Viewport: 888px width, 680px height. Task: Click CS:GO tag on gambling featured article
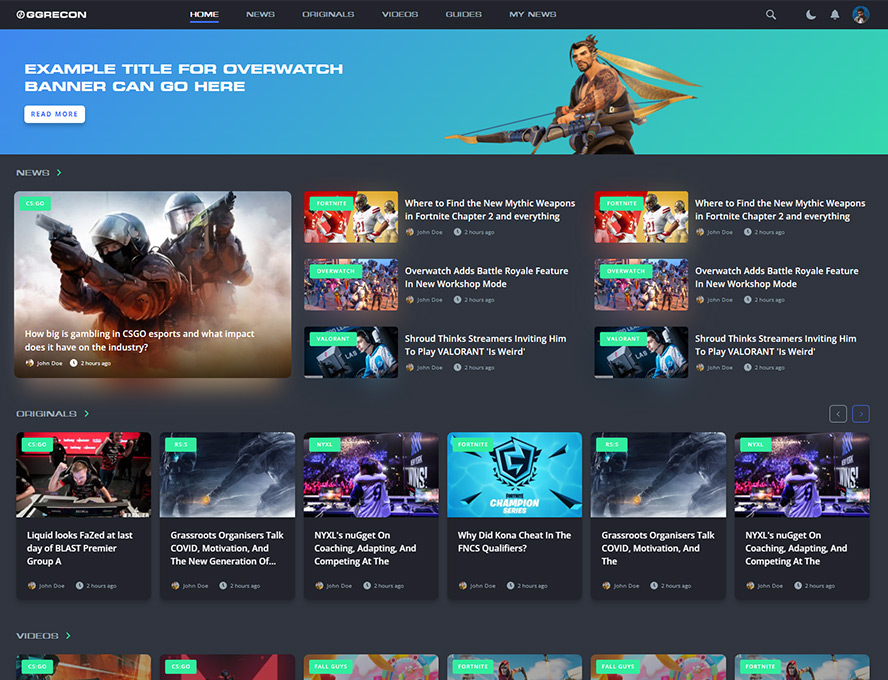coord(35,203)
